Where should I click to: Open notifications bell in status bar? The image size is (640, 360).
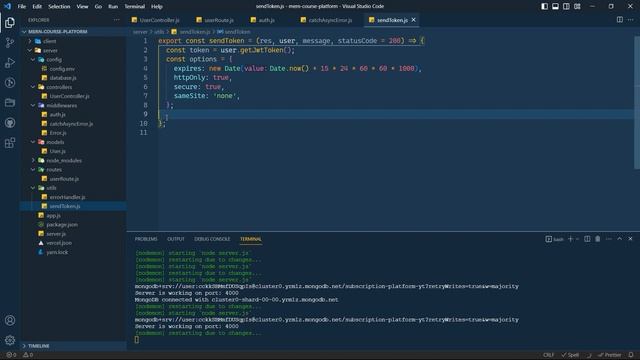tap(631, 355)
